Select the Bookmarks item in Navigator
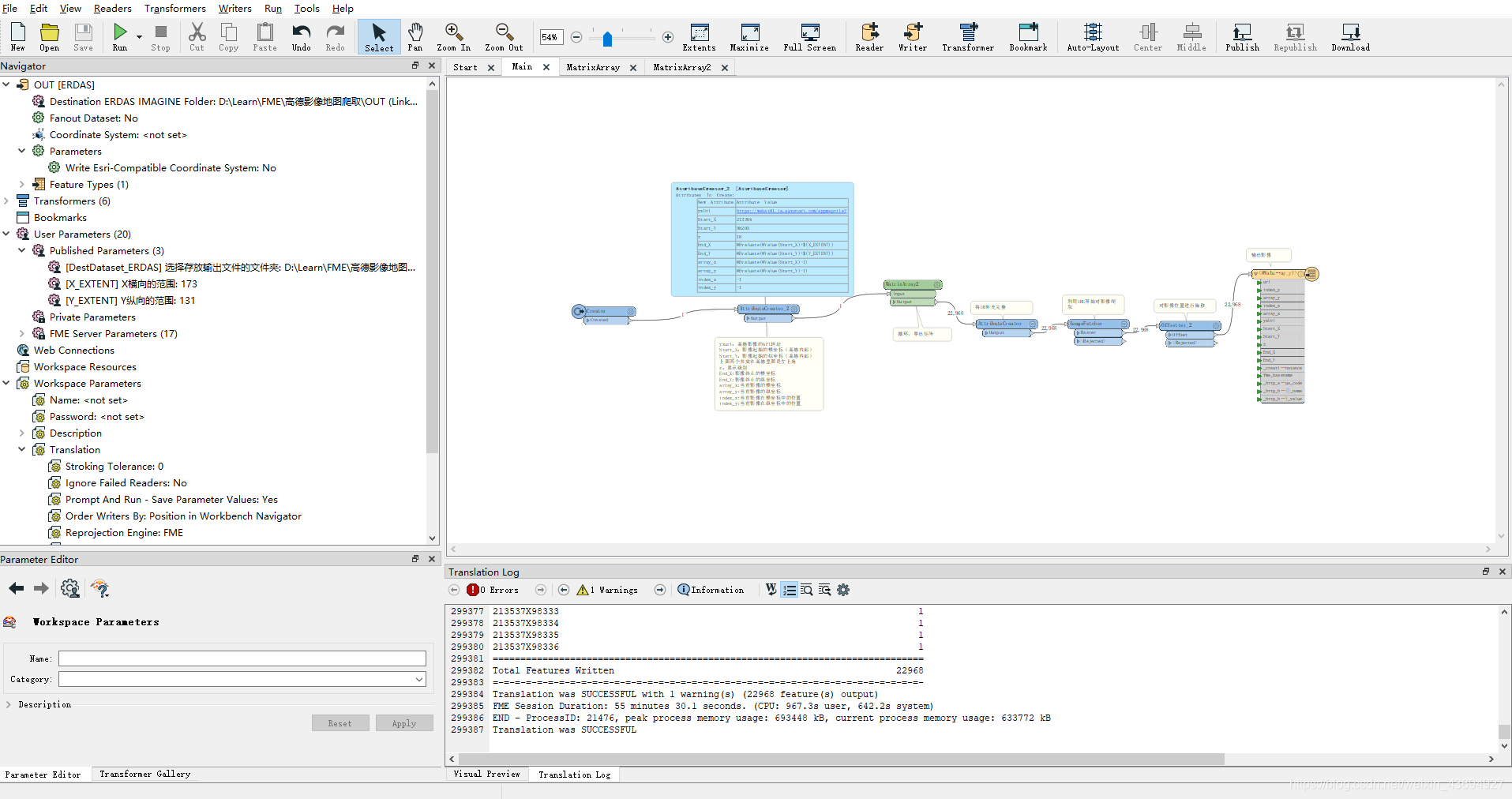The image size is (1512, 799). point(60,217)
